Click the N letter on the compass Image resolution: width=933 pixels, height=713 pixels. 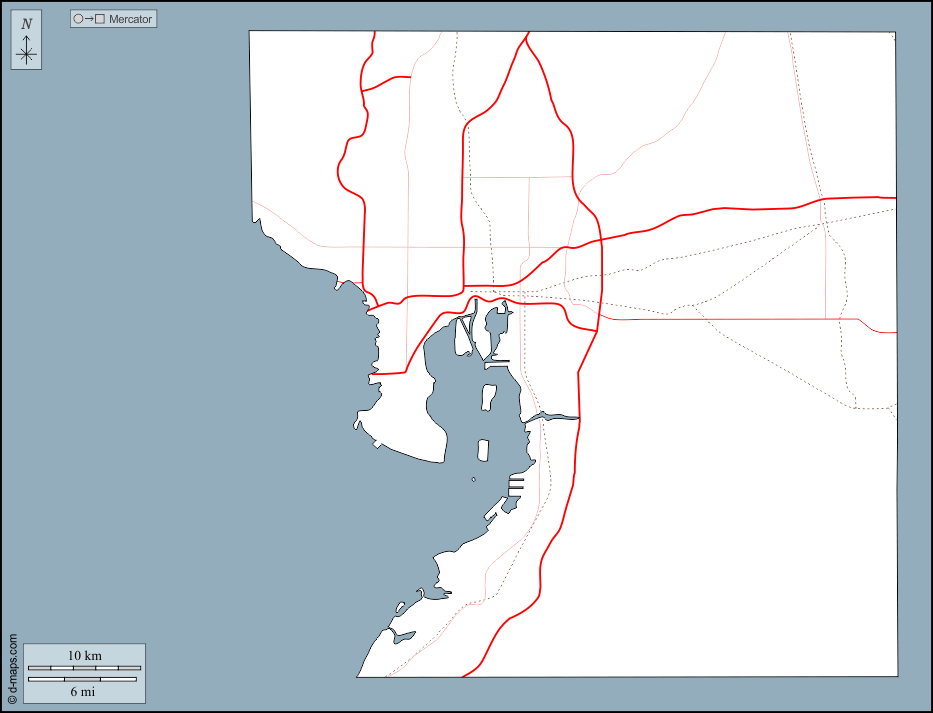click(27, 24)
